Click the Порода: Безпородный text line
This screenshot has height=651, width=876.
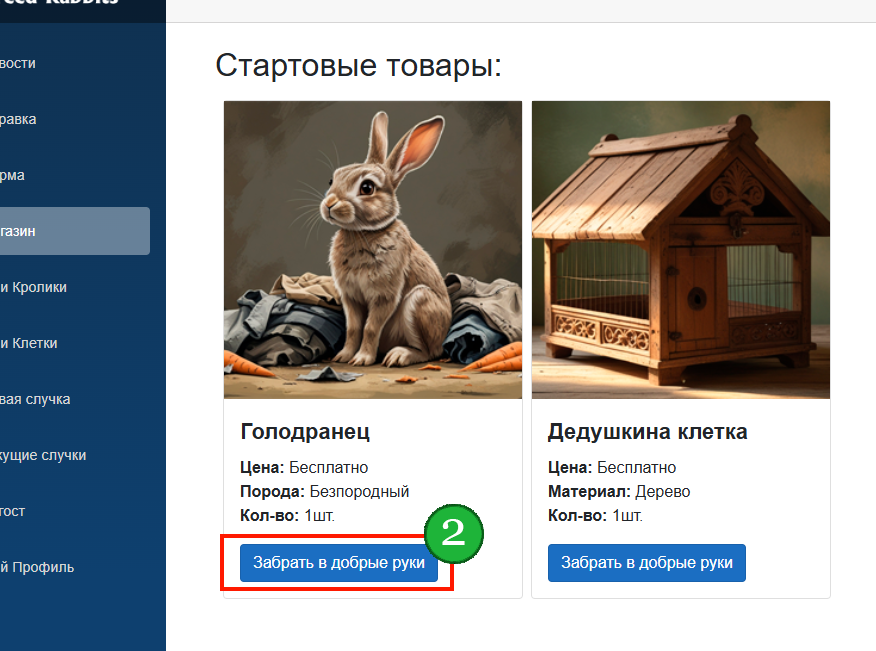[x=325, y=491]
